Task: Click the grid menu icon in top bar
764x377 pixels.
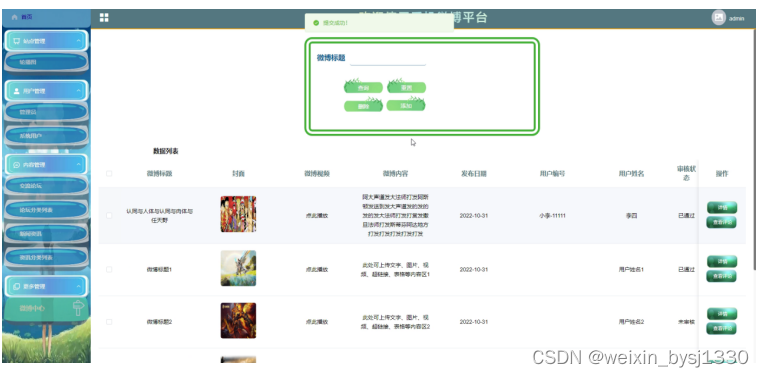Action: point(104,18)
